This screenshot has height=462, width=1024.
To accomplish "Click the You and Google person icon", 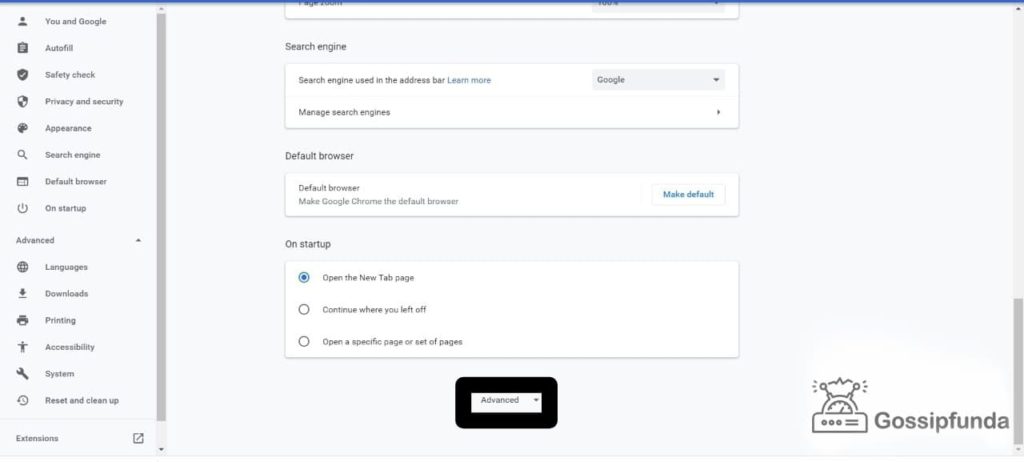I will [23, 22].
